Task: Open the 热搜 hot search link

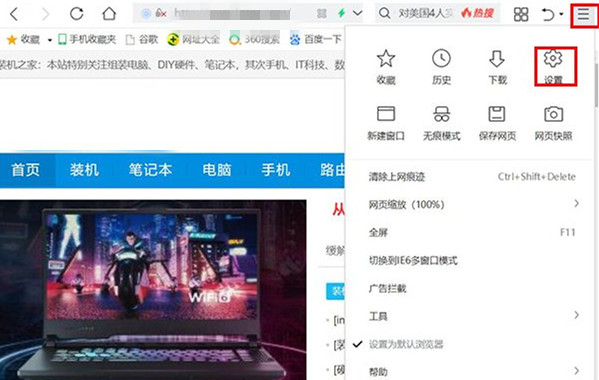Action: [x=477, y=14]
